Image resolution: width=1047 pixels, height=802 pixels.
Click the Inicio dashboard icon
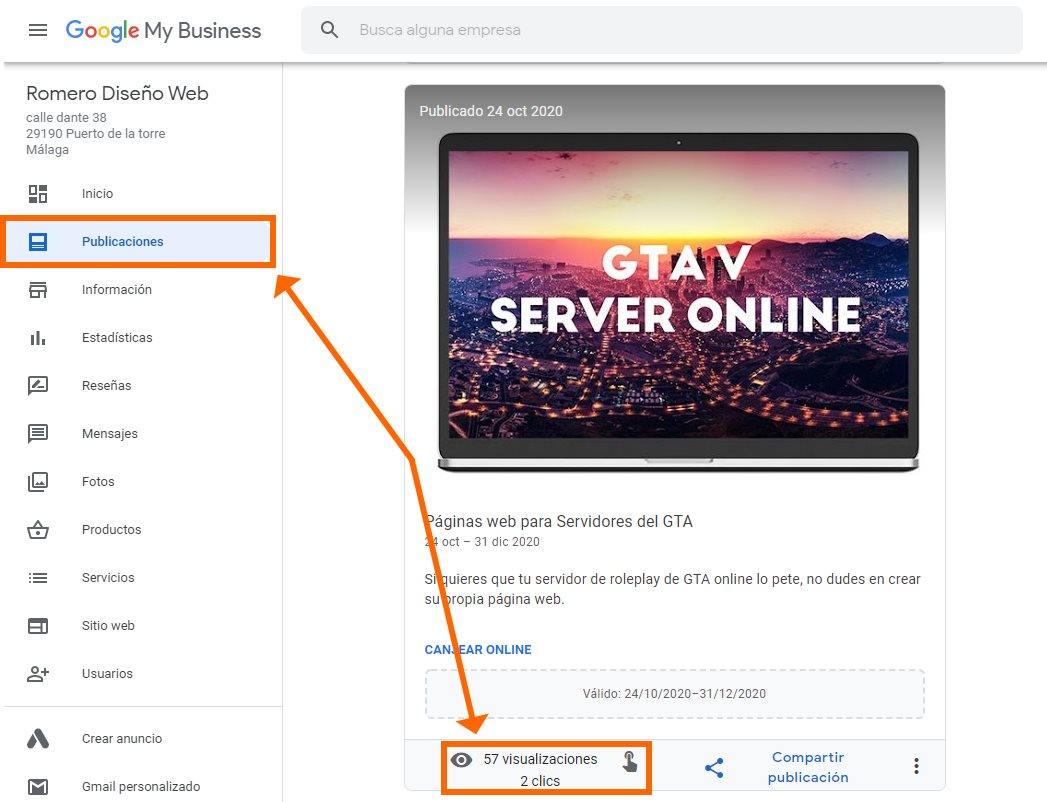coord(38,194)
